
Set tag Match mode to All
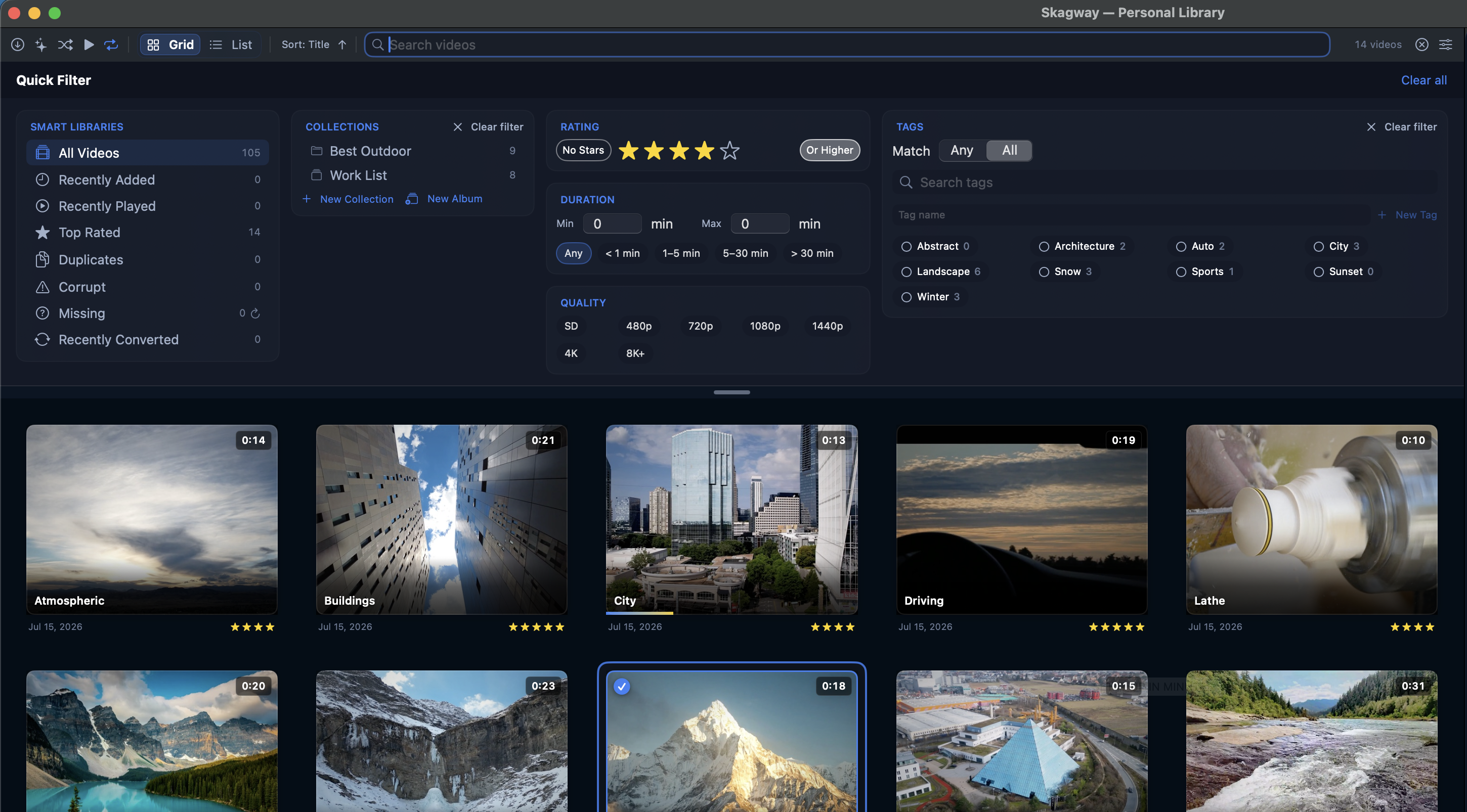click(x=1010, y=150)
